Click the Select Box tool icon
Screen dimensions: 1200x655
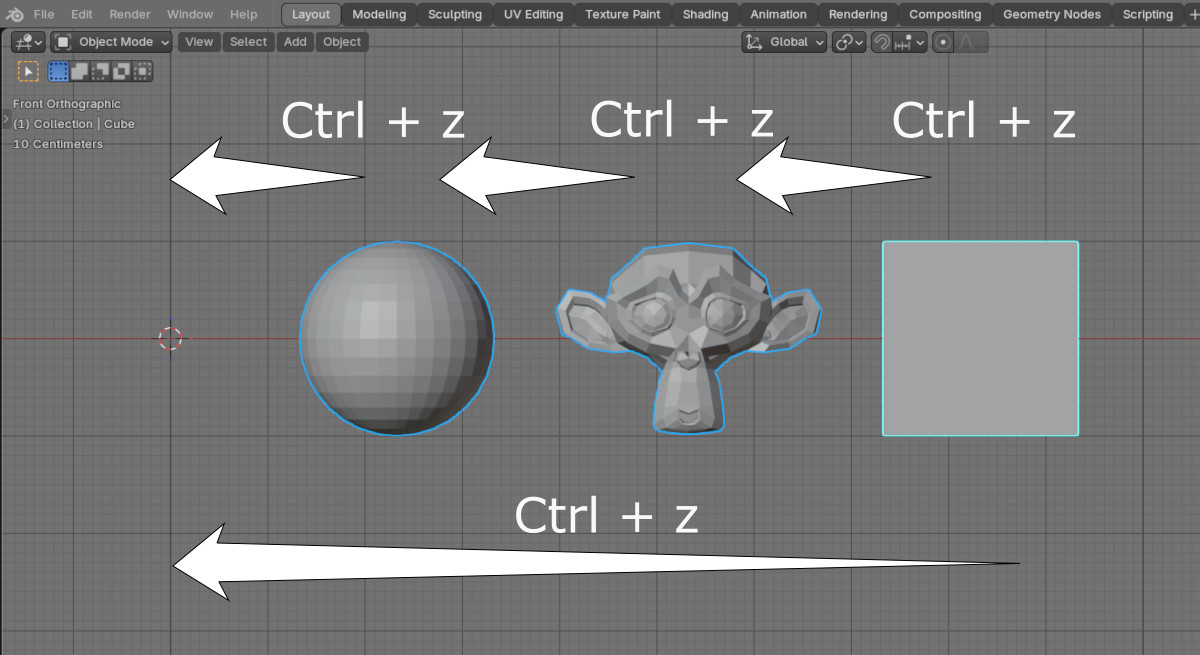(x=28, y=71)
